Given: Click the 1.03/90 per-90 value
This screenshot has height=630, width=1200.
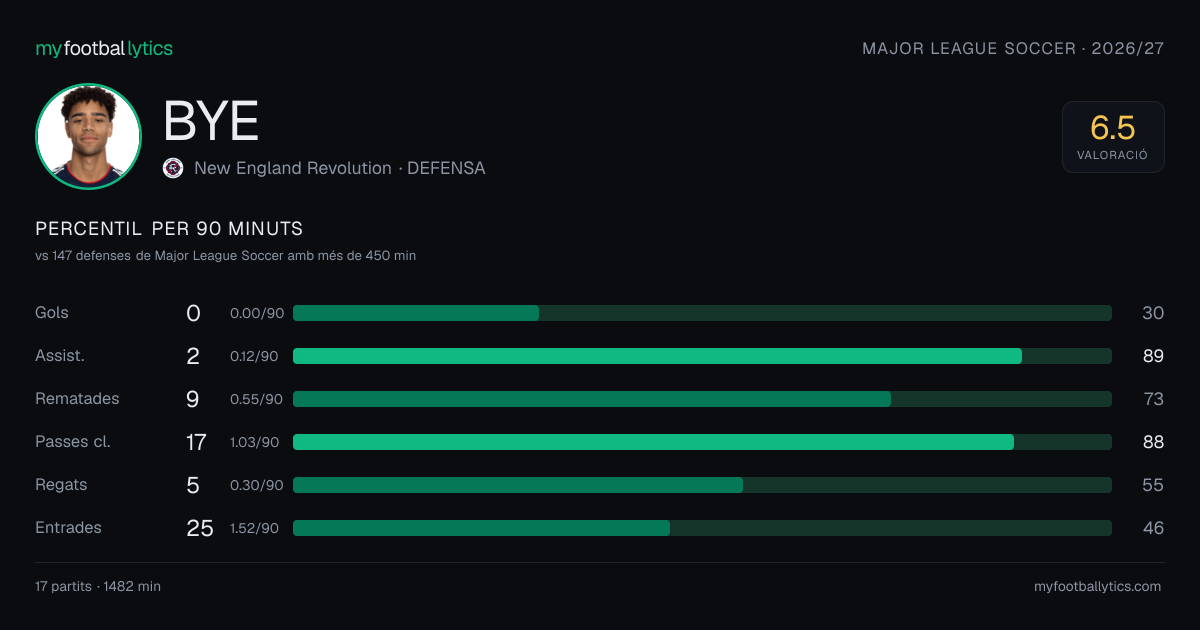Looking at the screenshot, I should coord(255,442).
